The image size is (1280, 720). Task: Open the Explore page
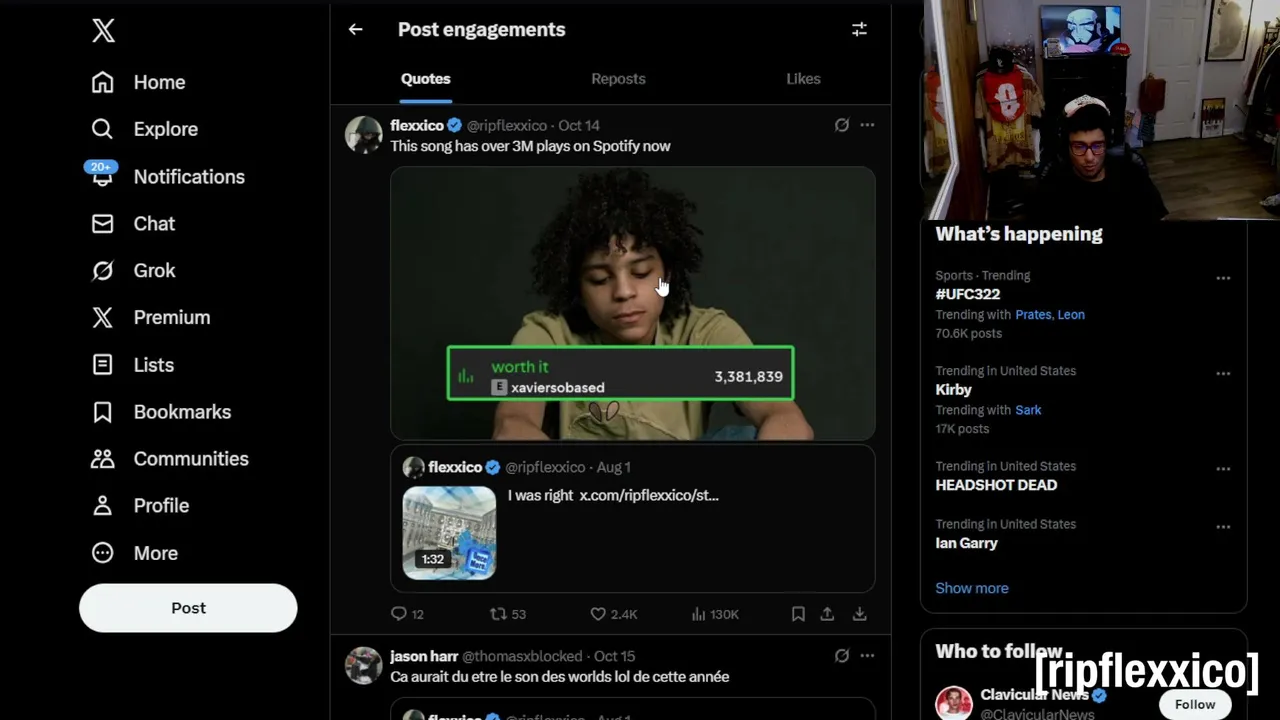(x=144, y=129)
